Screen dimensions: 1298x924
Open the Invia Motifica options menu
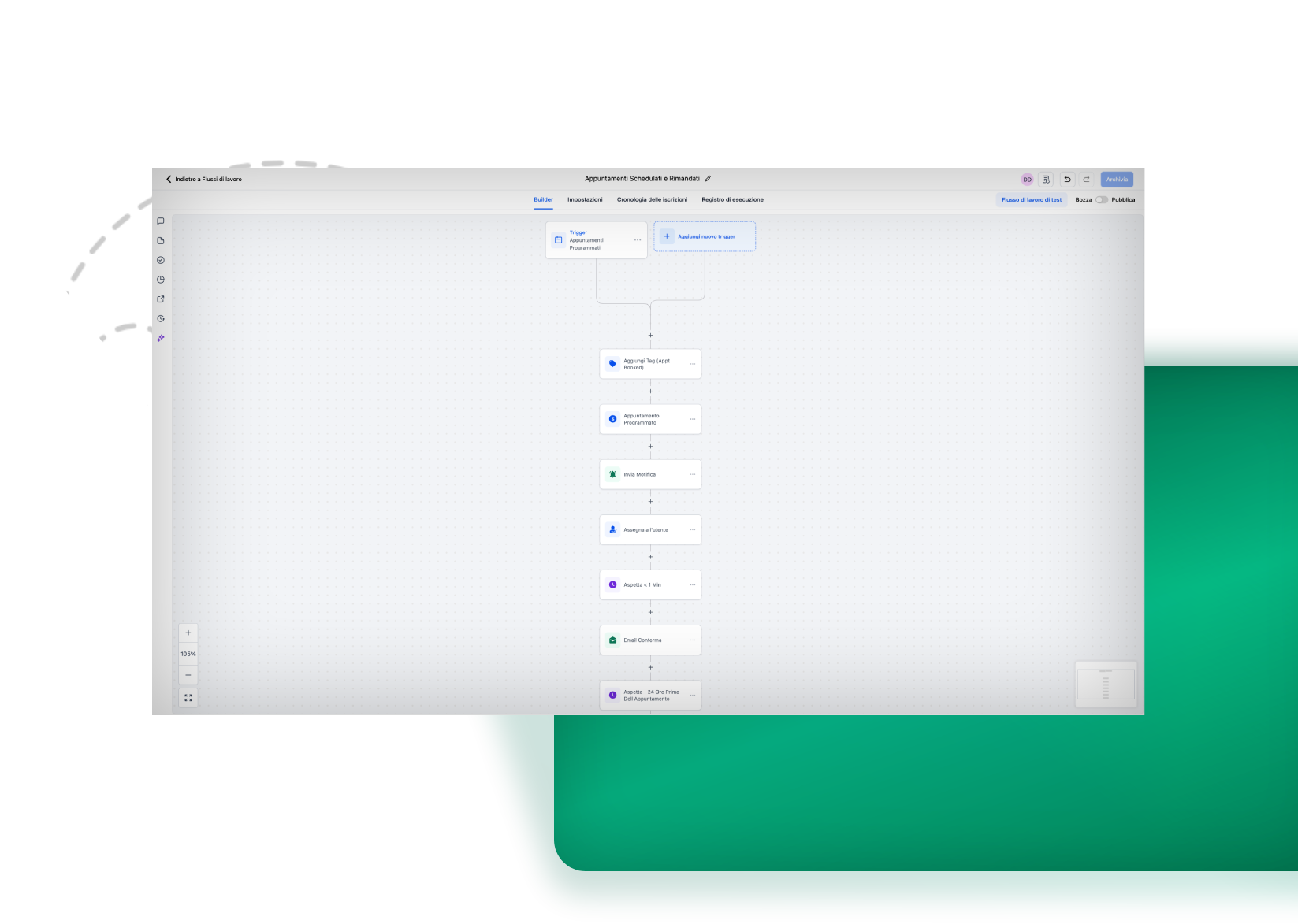click(693, 474)
